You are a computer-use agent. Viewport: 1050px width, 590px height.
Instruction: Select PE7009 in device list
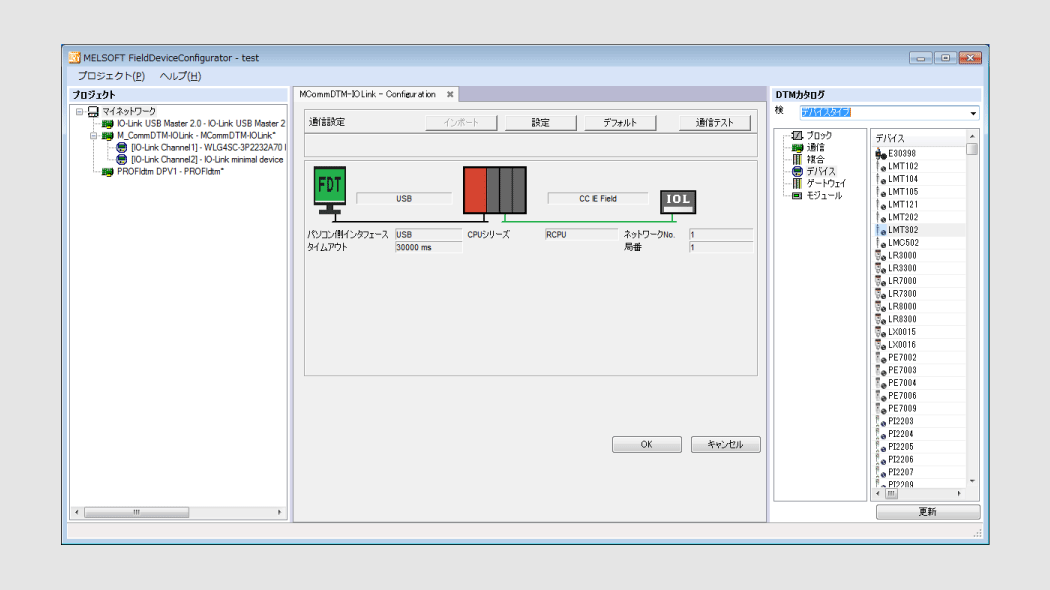point(902,409)
